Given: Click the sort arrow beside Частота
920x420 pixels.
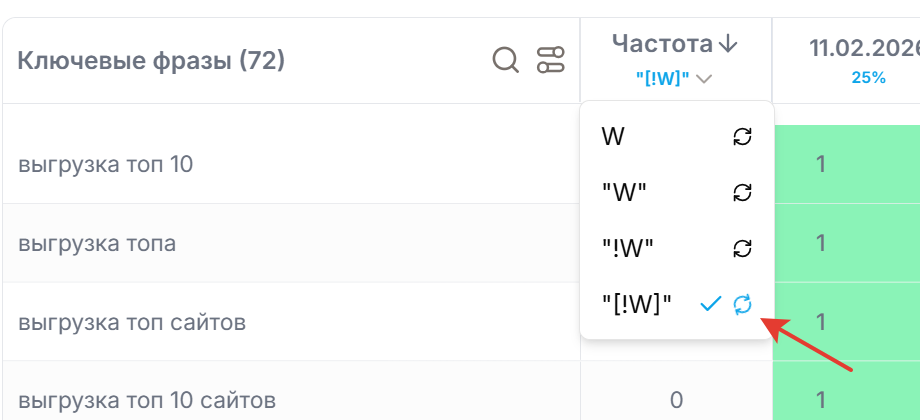Looking at the screenshot, I should [x=728, y=43].
